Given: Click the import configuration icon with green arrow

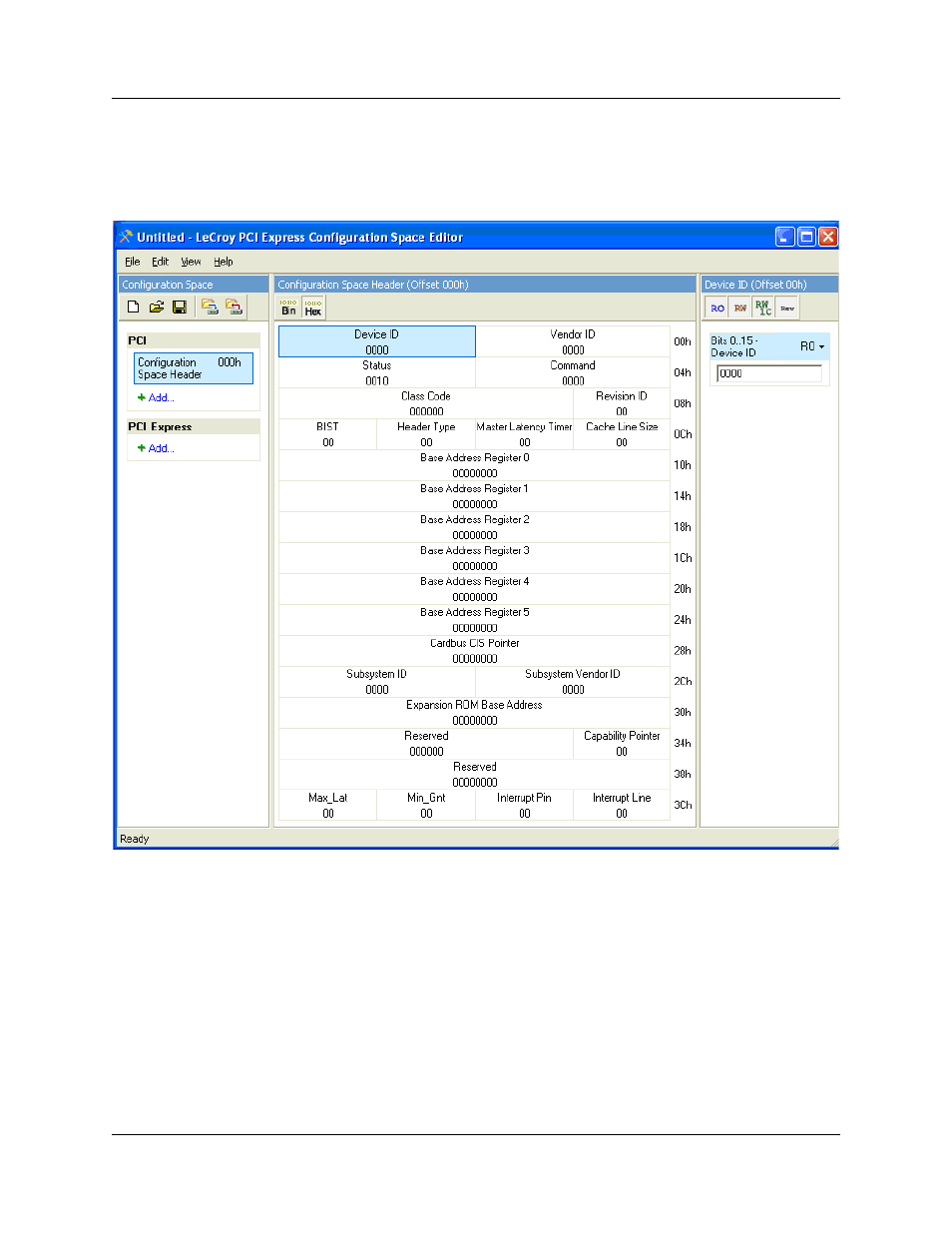Looking at the screenshot, I should coord(210,308).
